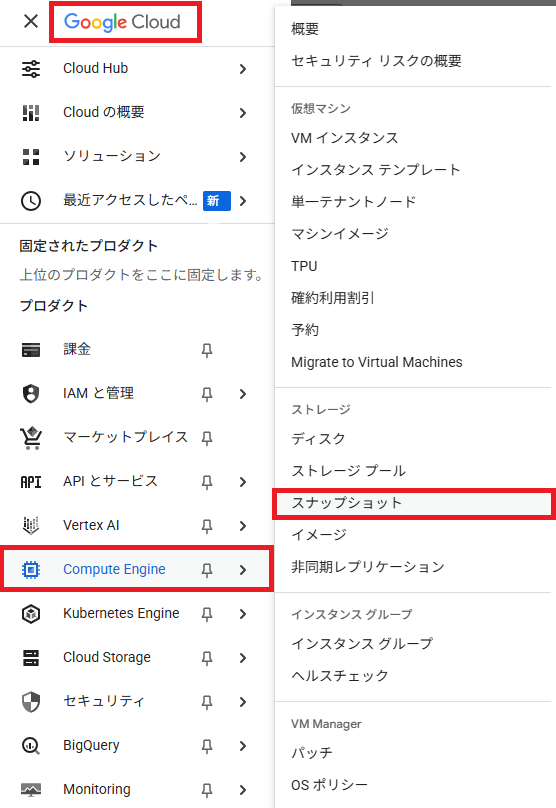Pin セキュリティ to fixed products
The height and width of the screenshot is (808, 556).
[x=207, y=702]
